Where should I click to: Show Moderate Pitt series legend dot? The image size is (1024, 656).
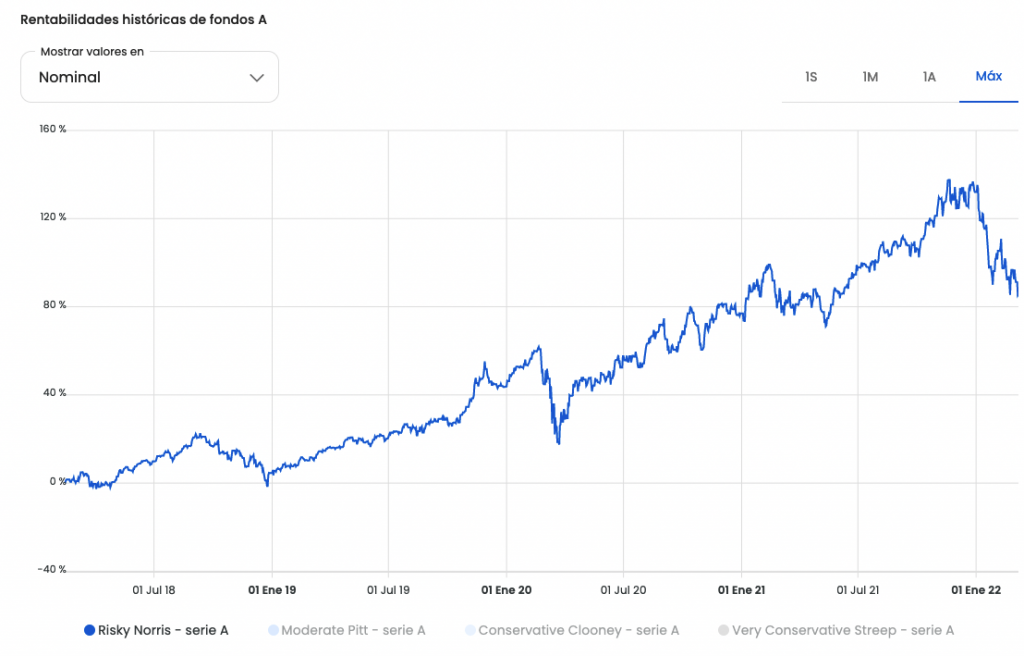[273, 631]
